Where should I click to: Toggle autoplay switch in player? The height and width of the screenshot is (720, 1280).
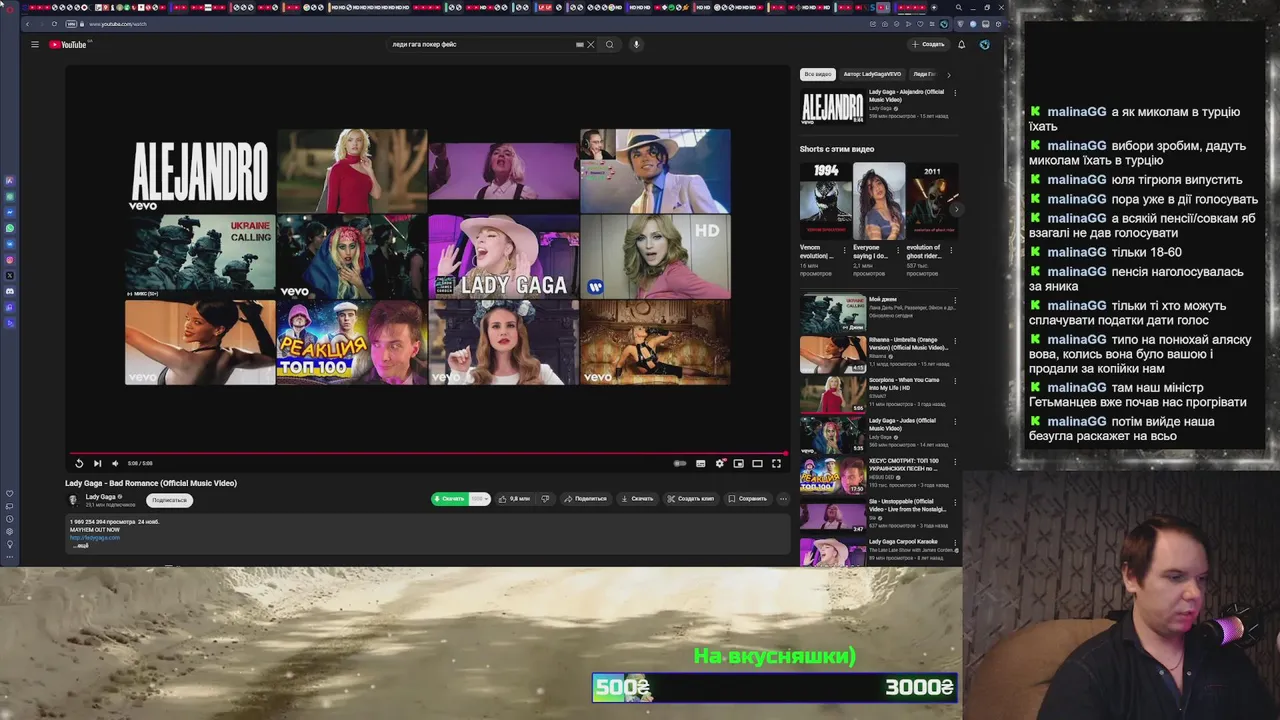coord(680,463)
